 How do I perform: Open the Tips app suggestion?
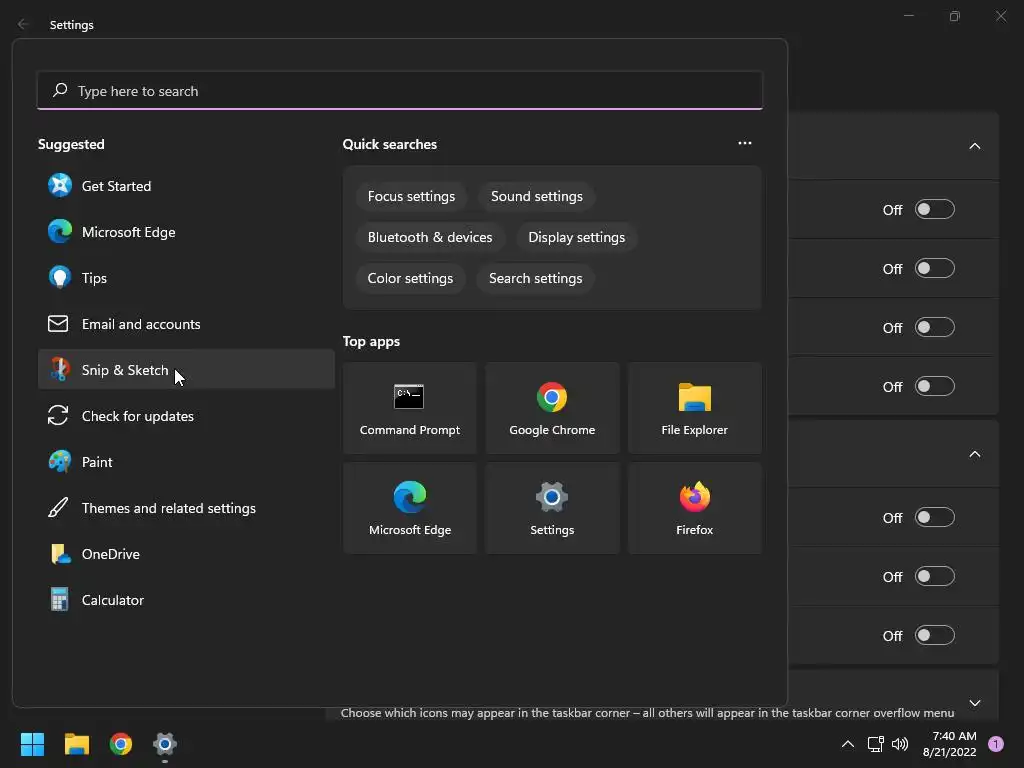(x=186, y=278)
